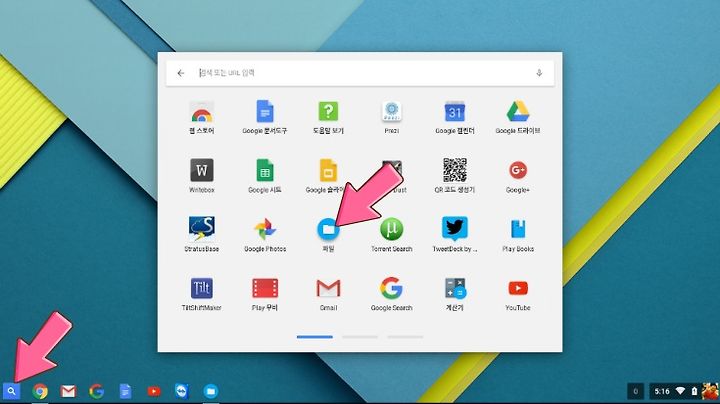Open Google Docs from the shelf
Viewport: 720px width, 404px height.
coord(125,392)
